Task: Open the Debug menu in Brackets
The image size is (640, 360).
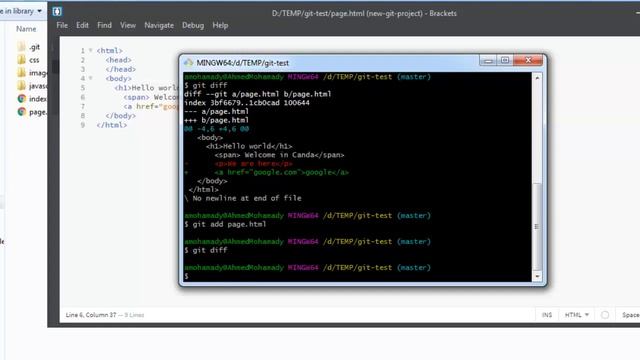Action: click(x=193, y=25)
